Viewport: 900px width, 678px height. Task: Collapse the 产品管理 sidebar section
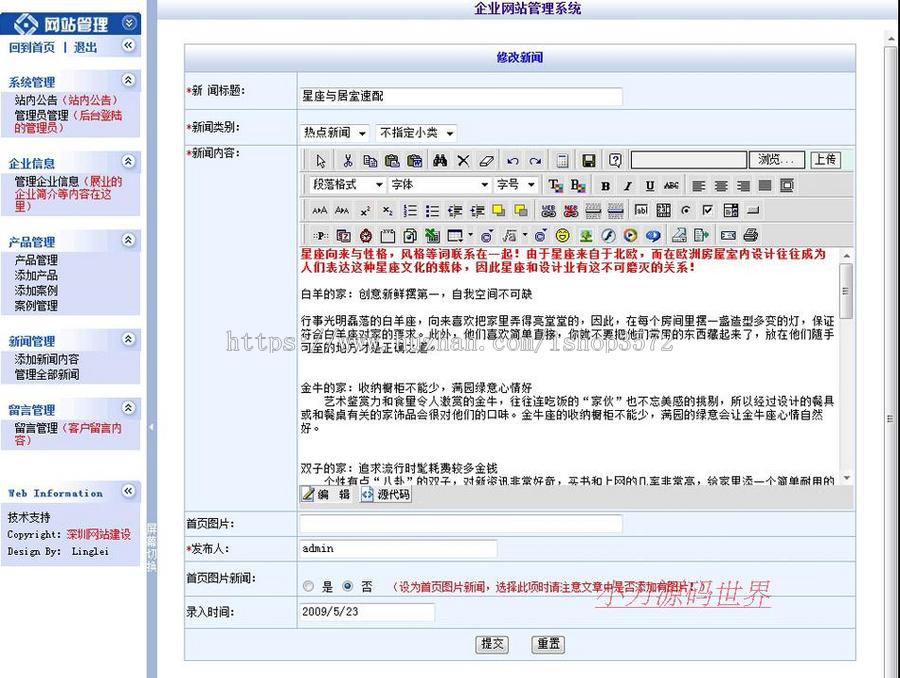[127, 240]
